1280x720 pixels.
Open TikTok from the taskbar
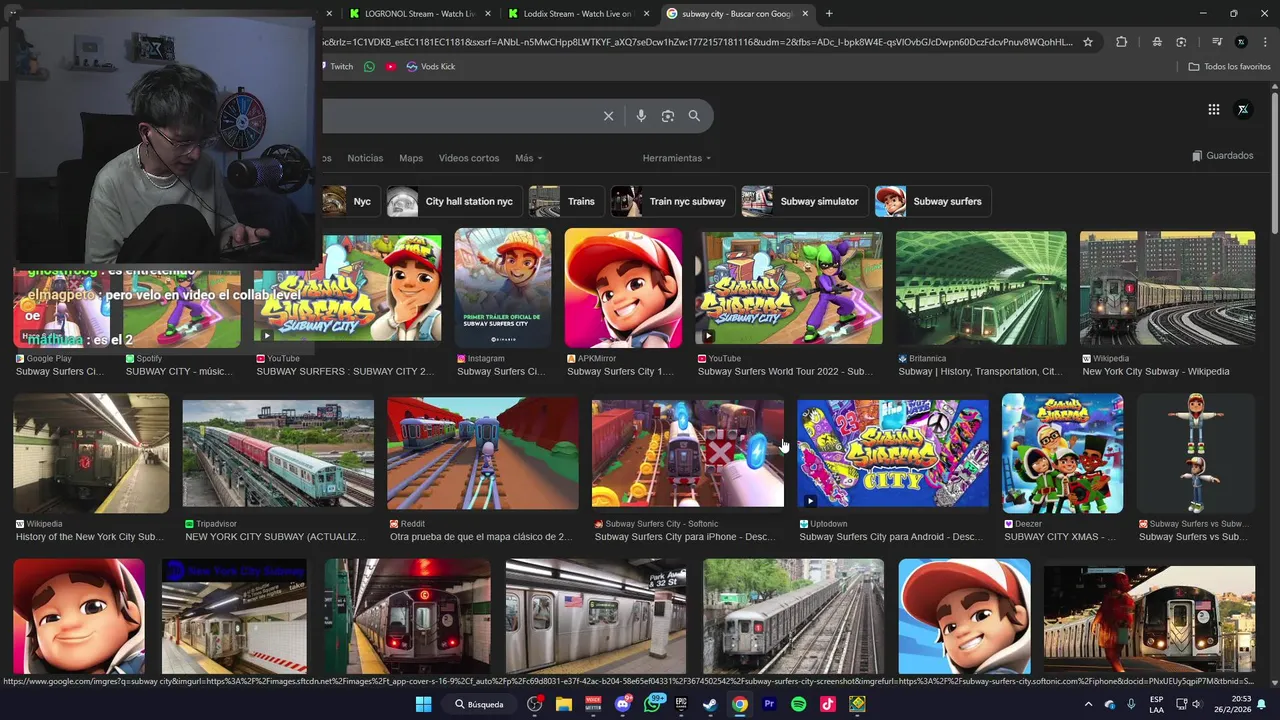click(x=828, y=704)
